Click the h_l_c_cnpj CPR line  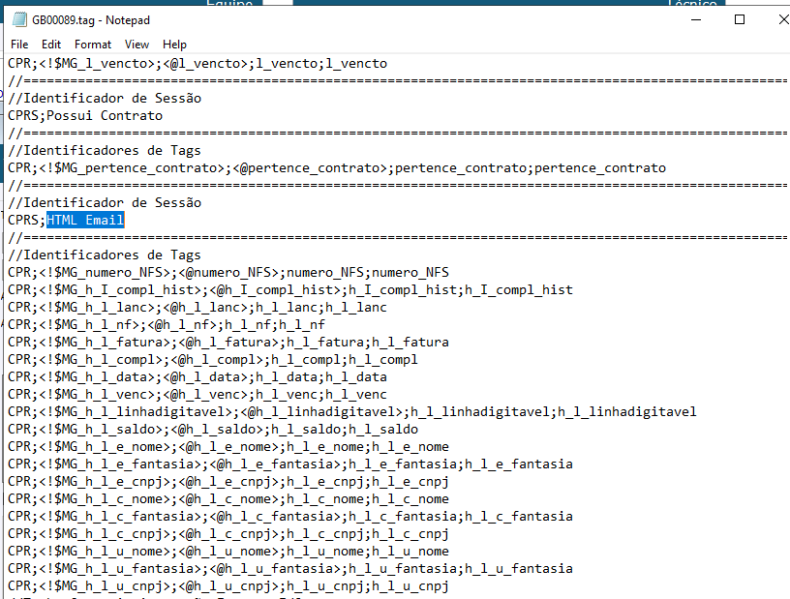point(228,534)
